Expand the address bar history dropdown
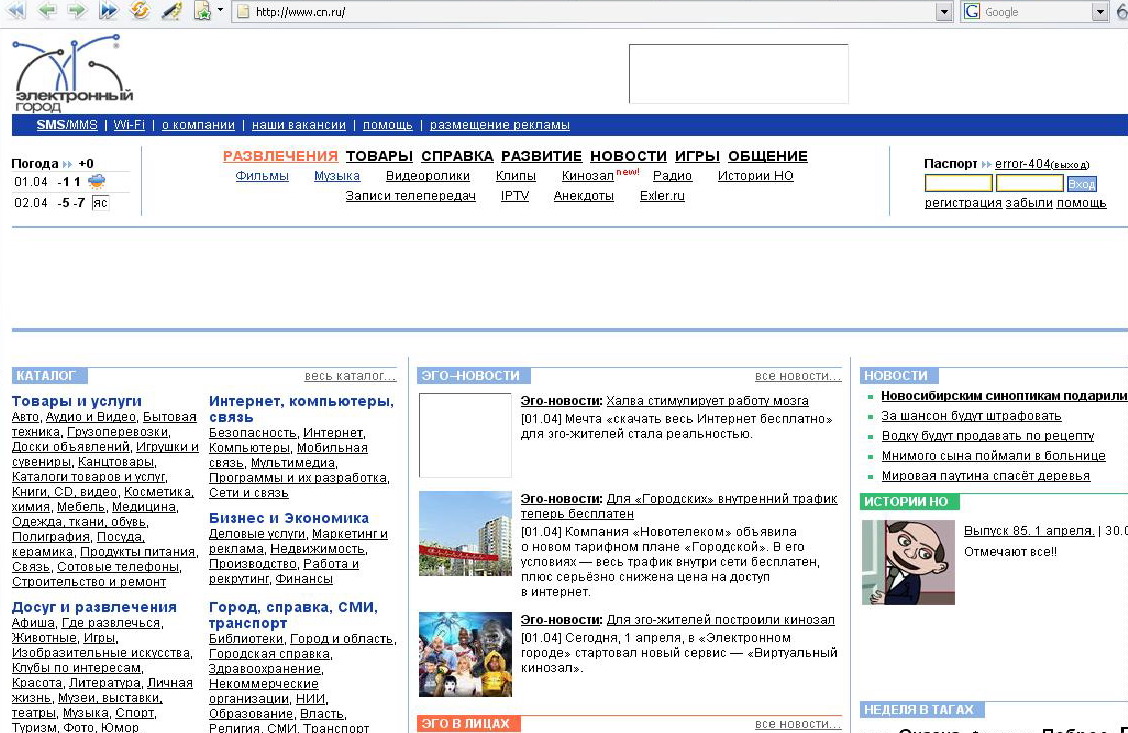The width and height of the screenshot is (1128, 733). 943,12
